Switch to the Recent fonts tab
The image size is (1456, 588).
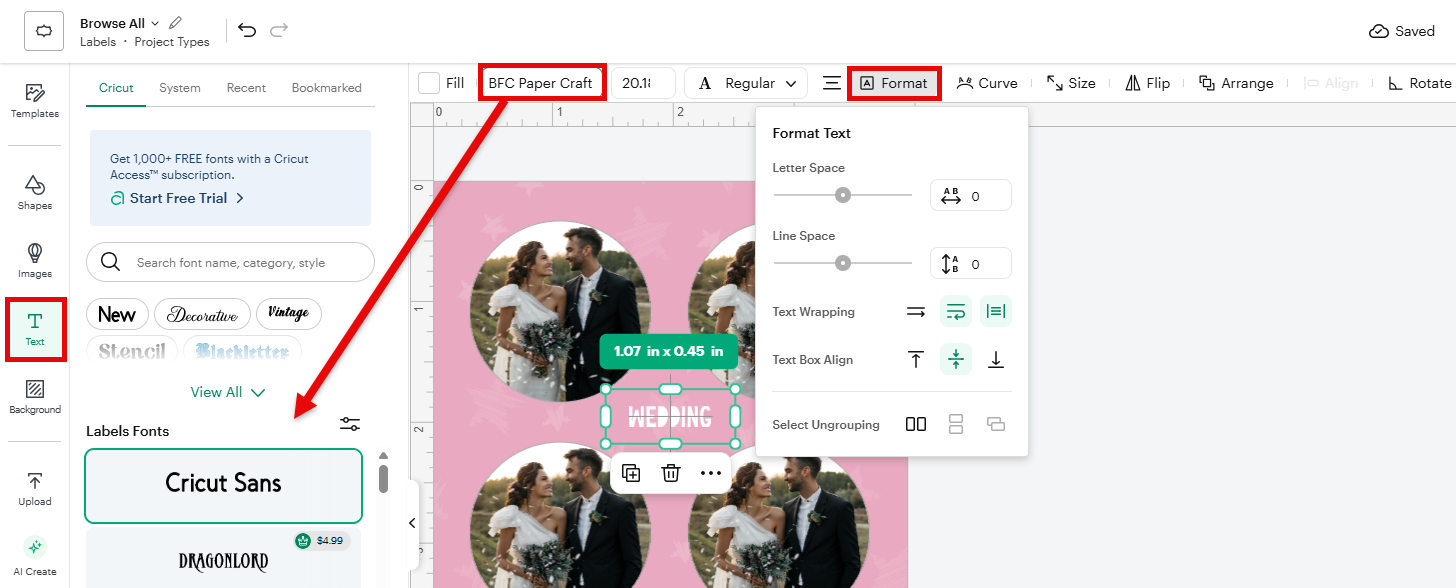(246, 88)
